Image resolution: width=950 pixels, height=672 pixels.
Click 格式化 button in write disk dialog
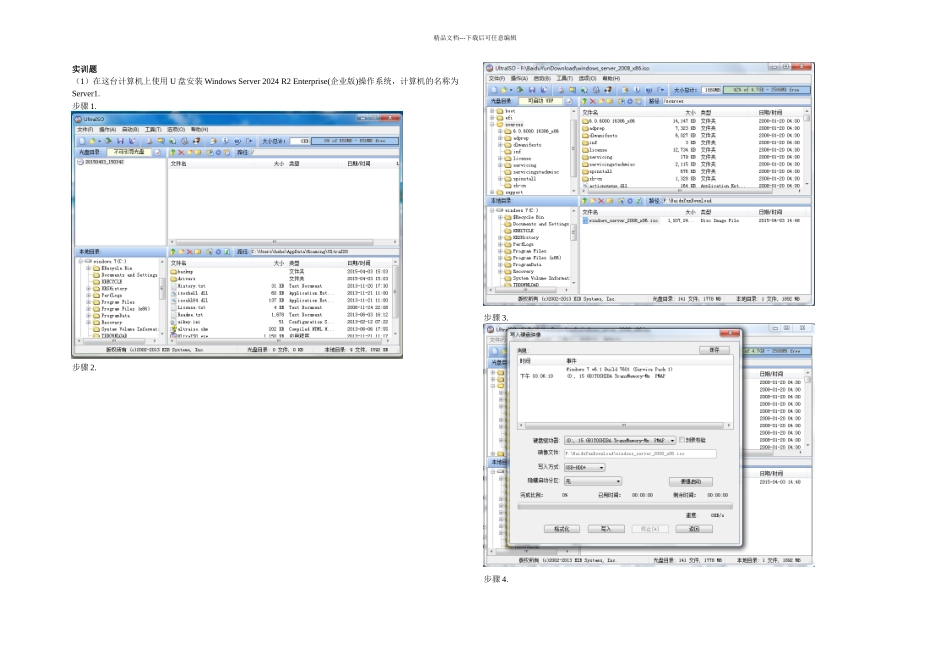562,529
